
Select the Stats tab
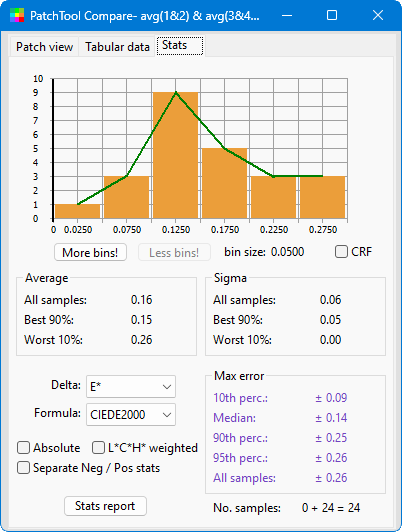pyautogui.click(x=180, y=45)
